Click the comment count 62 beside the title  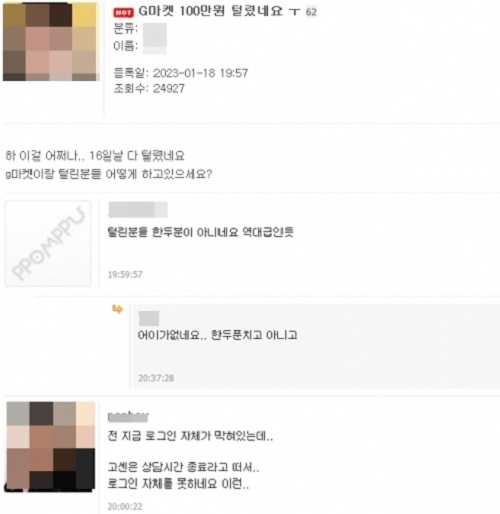(311, 12)
